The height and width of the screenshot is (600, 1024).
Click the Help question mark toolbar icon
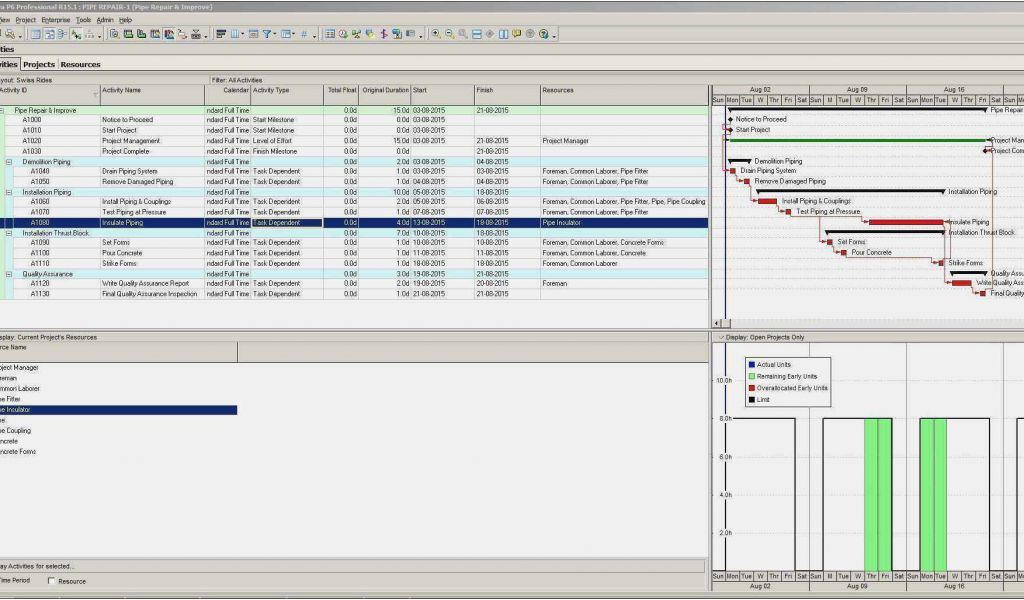tap(543, 34)
